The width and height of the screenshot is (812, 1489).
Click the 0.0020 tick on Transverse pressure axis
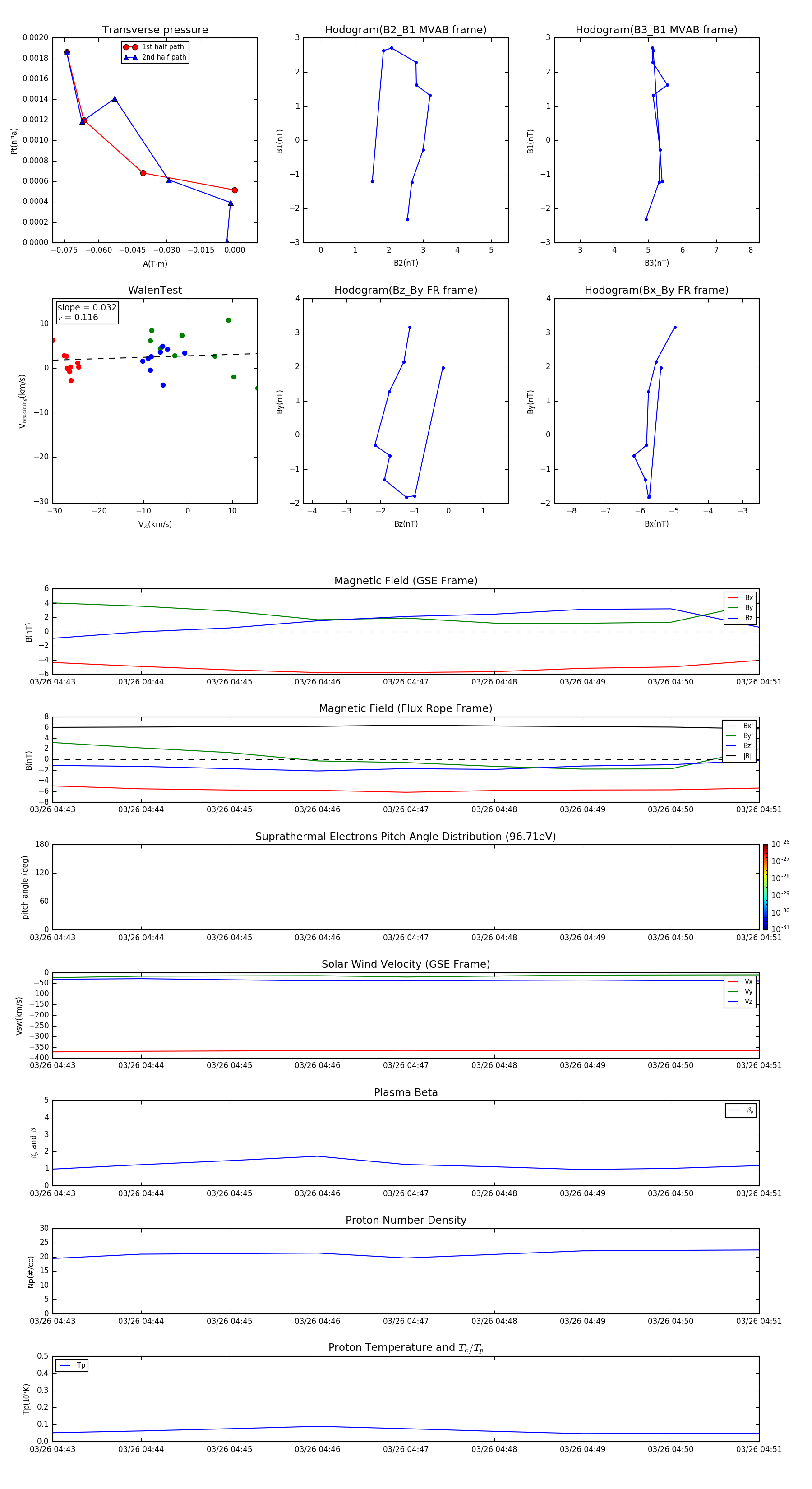pyautogui.click(x=35, y=37)
